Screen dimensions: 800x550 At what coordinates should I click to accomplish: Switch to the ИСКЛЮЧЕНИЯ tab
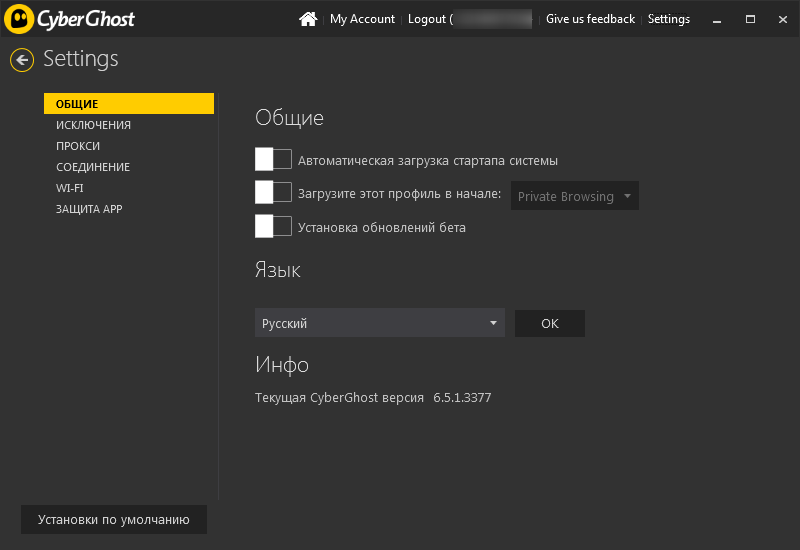[93, 125]
